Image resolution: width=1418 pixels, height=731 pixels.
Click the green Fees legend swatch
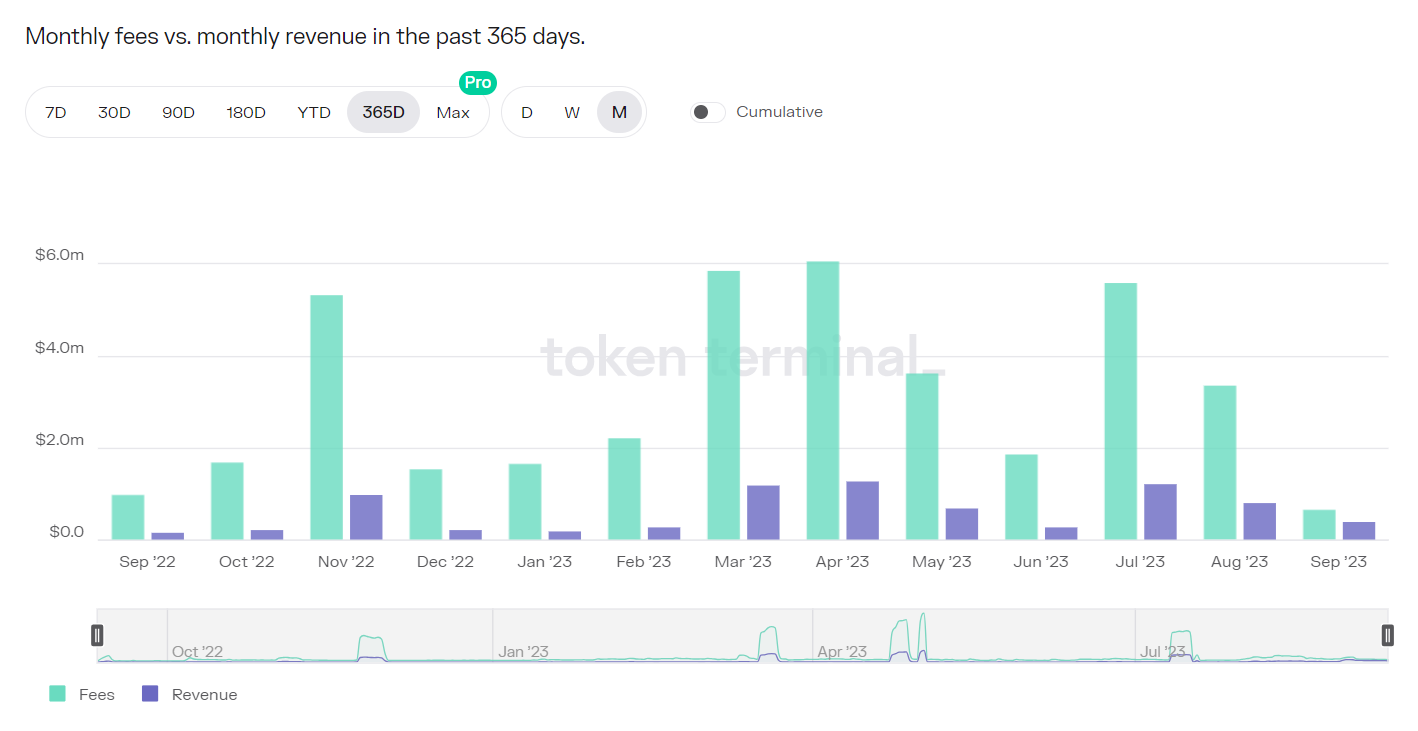pos(58,694)
